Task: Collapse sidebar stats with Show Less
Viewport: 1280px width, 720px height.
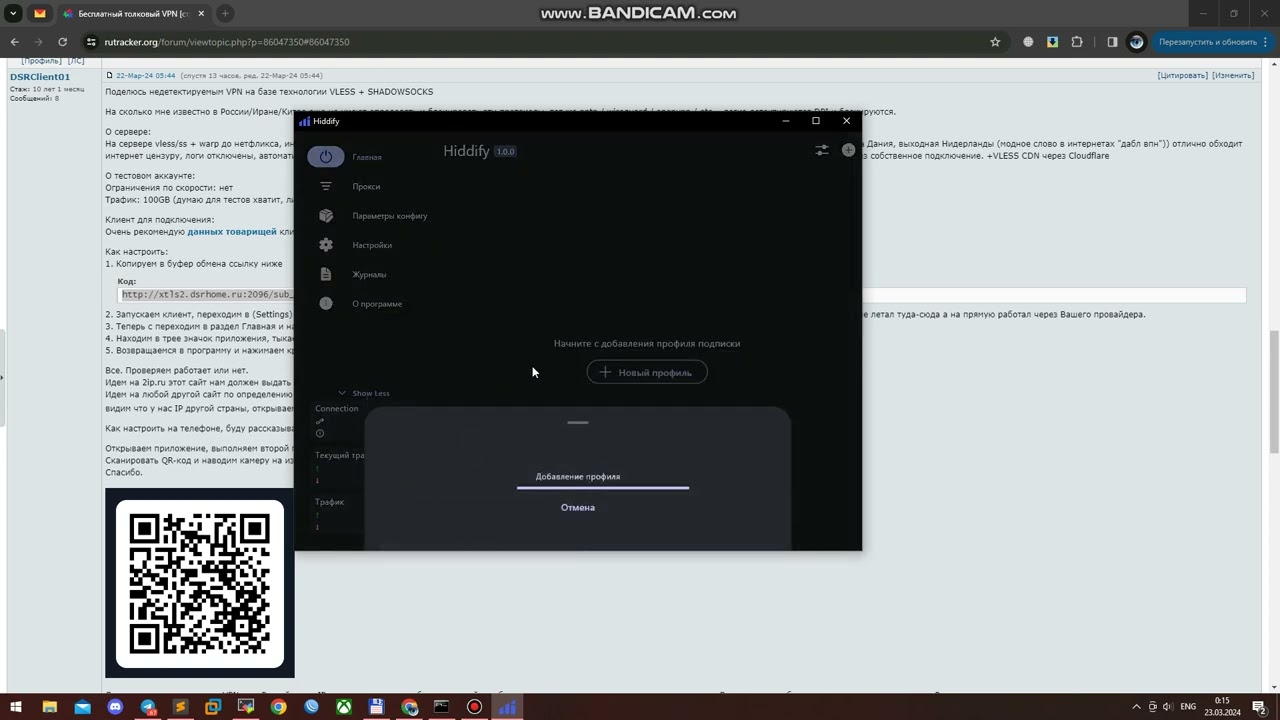Action: pyautogui.click(x=364, y=393)
